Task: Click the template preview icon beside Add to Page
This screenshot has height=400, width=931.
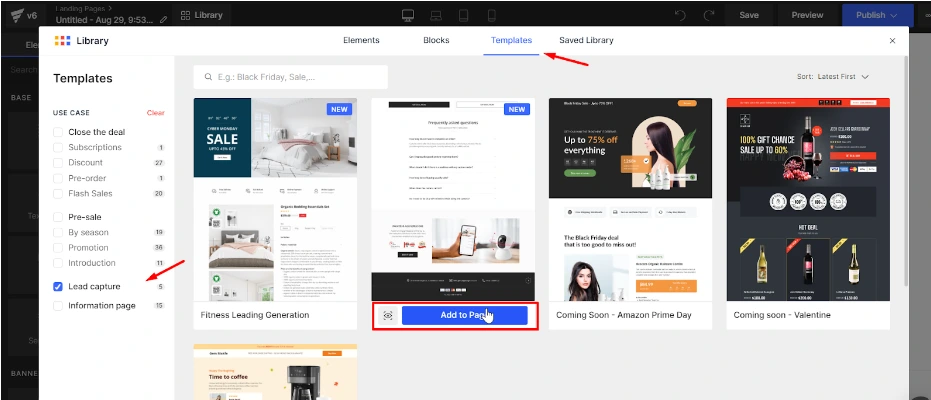Action: click(388, 315)
